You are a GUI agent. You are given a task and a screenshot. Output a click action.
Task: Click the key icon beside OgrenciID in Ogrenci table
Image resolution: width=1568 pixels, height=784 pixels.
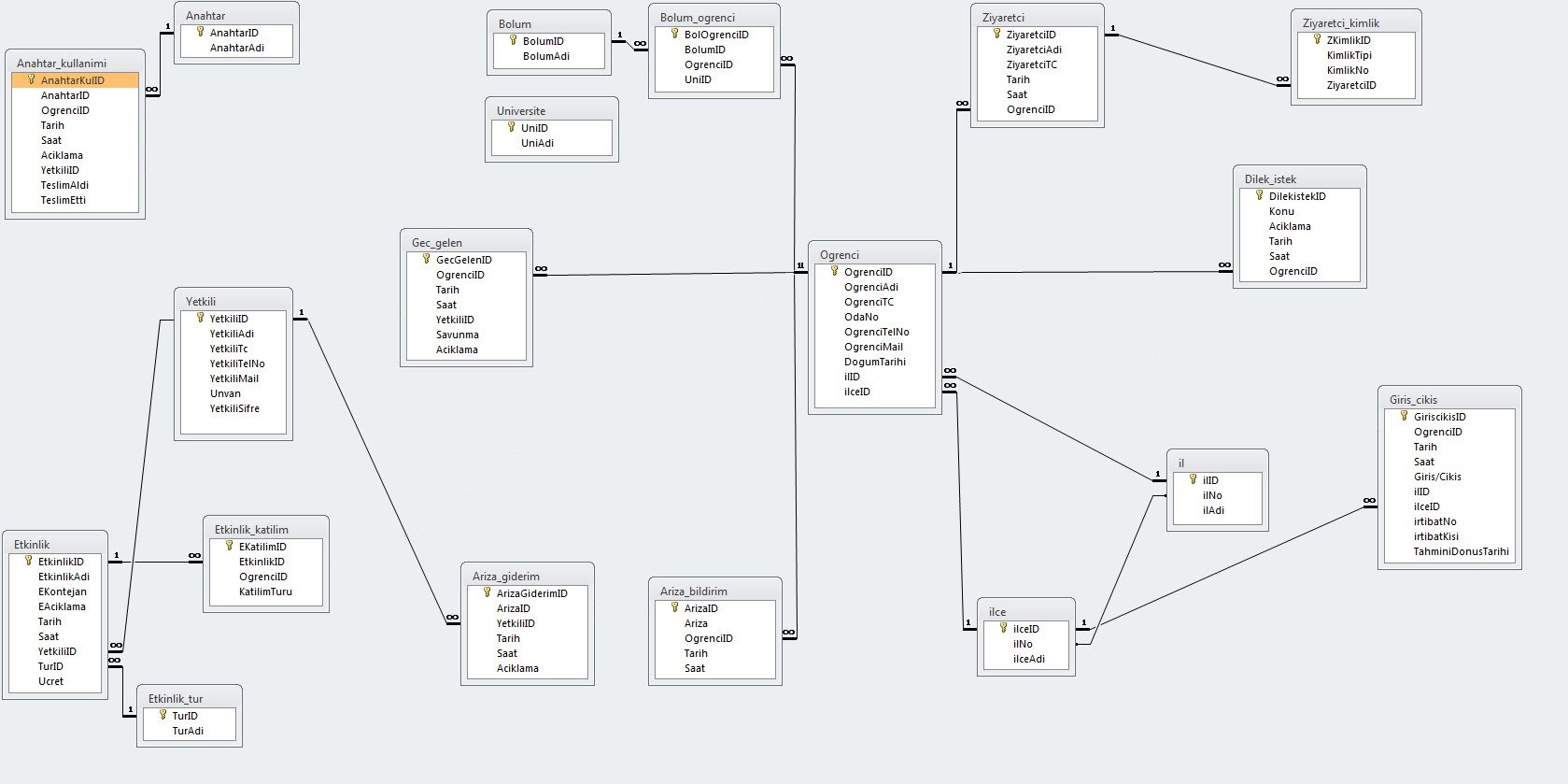[x=835, y=271]
